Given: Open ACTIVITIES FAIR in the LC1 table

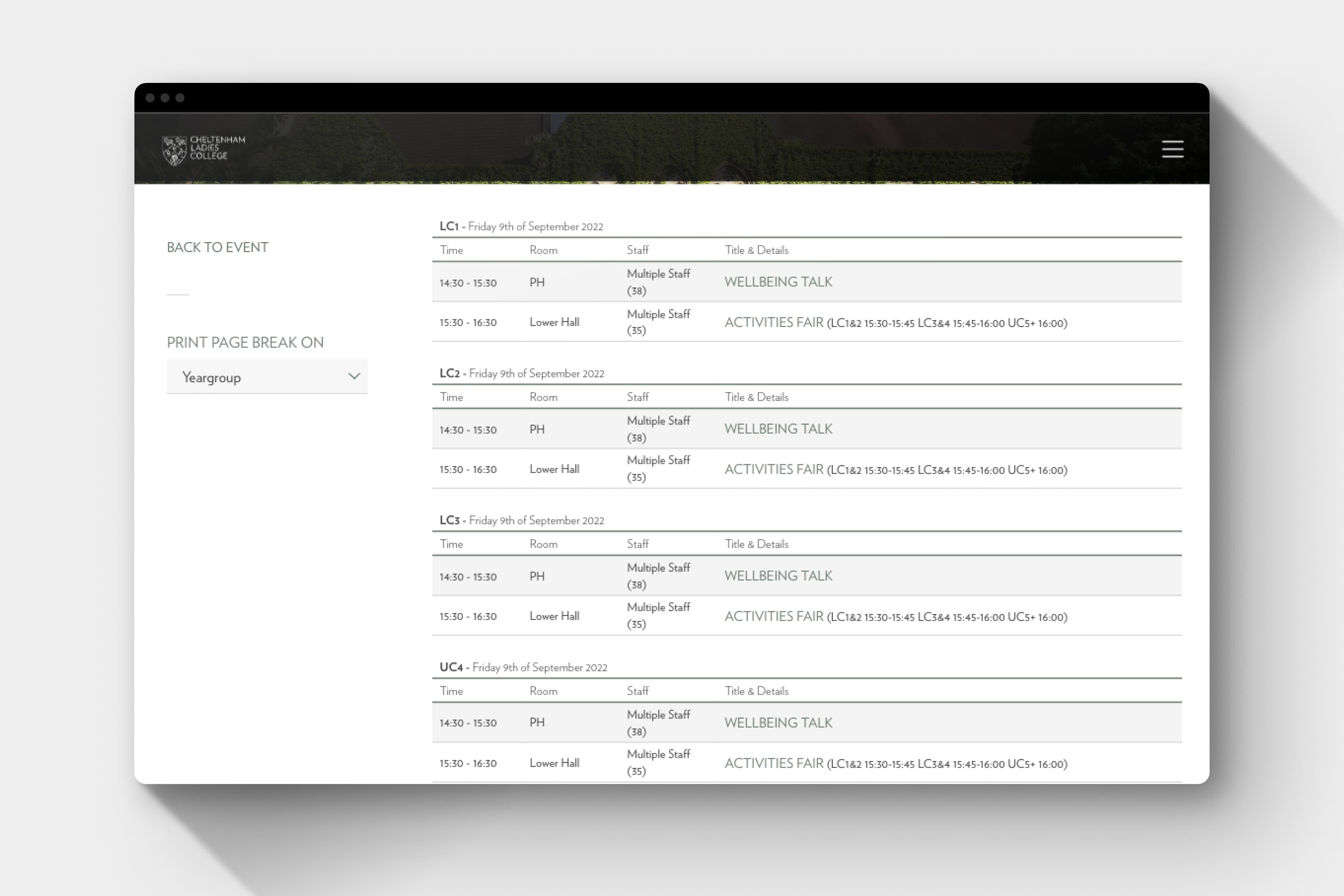Looking at the screenshot, I should pos(774,322).
